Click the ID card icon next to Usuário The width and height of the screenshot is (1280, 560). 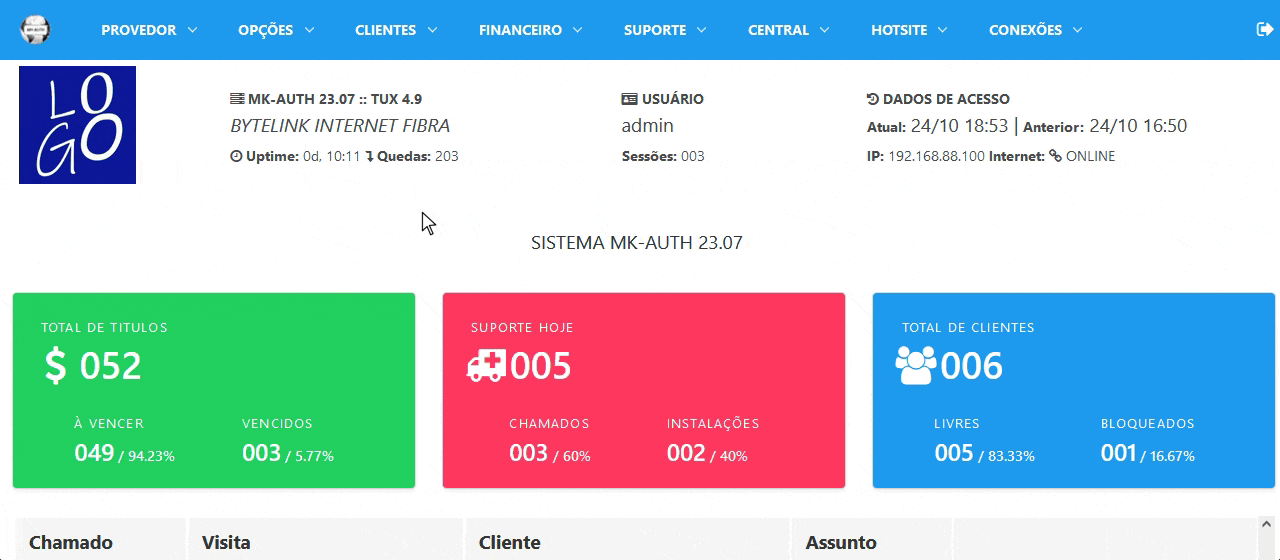click(x=629, y=99)
